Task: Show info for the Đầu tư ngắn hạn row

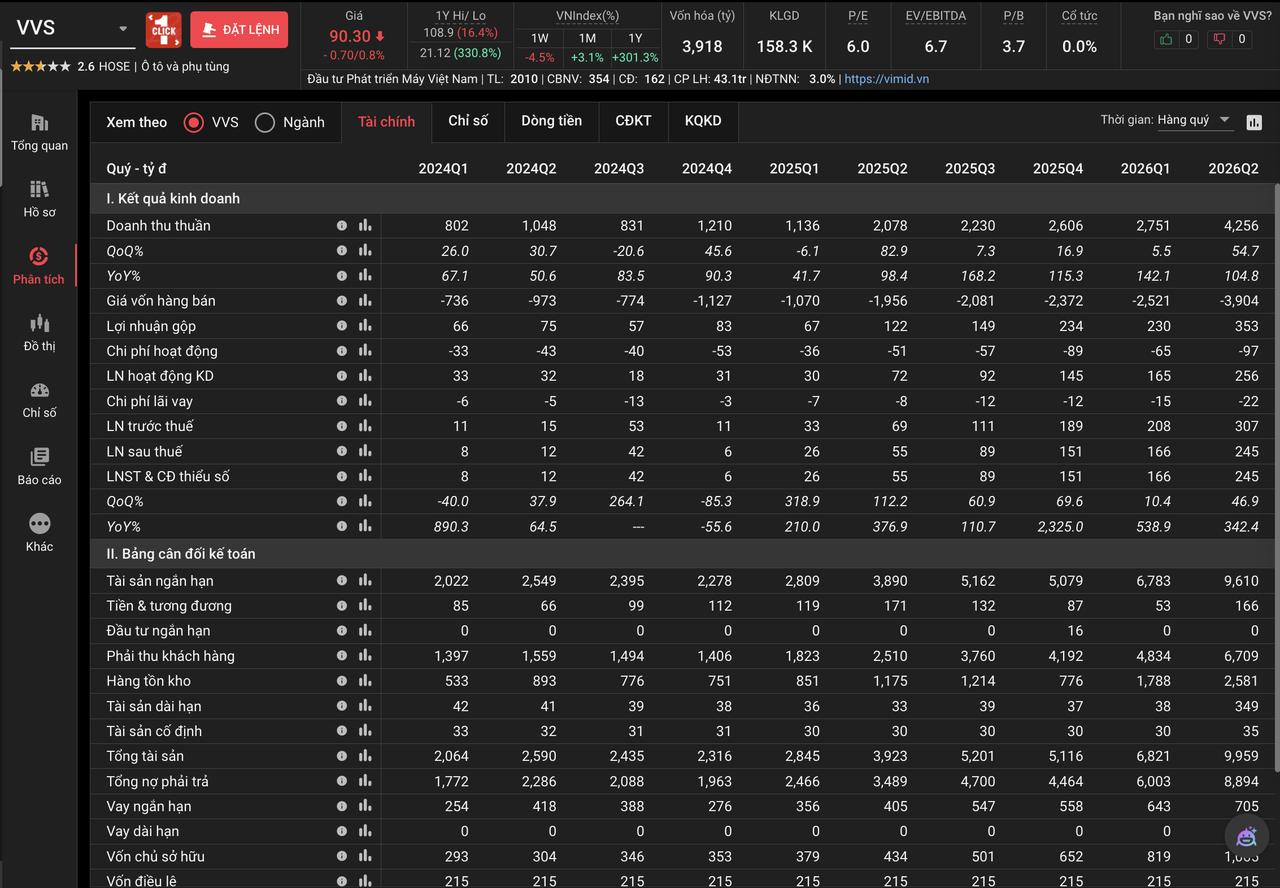Action: pyautogui.click(x=342, y=631)
